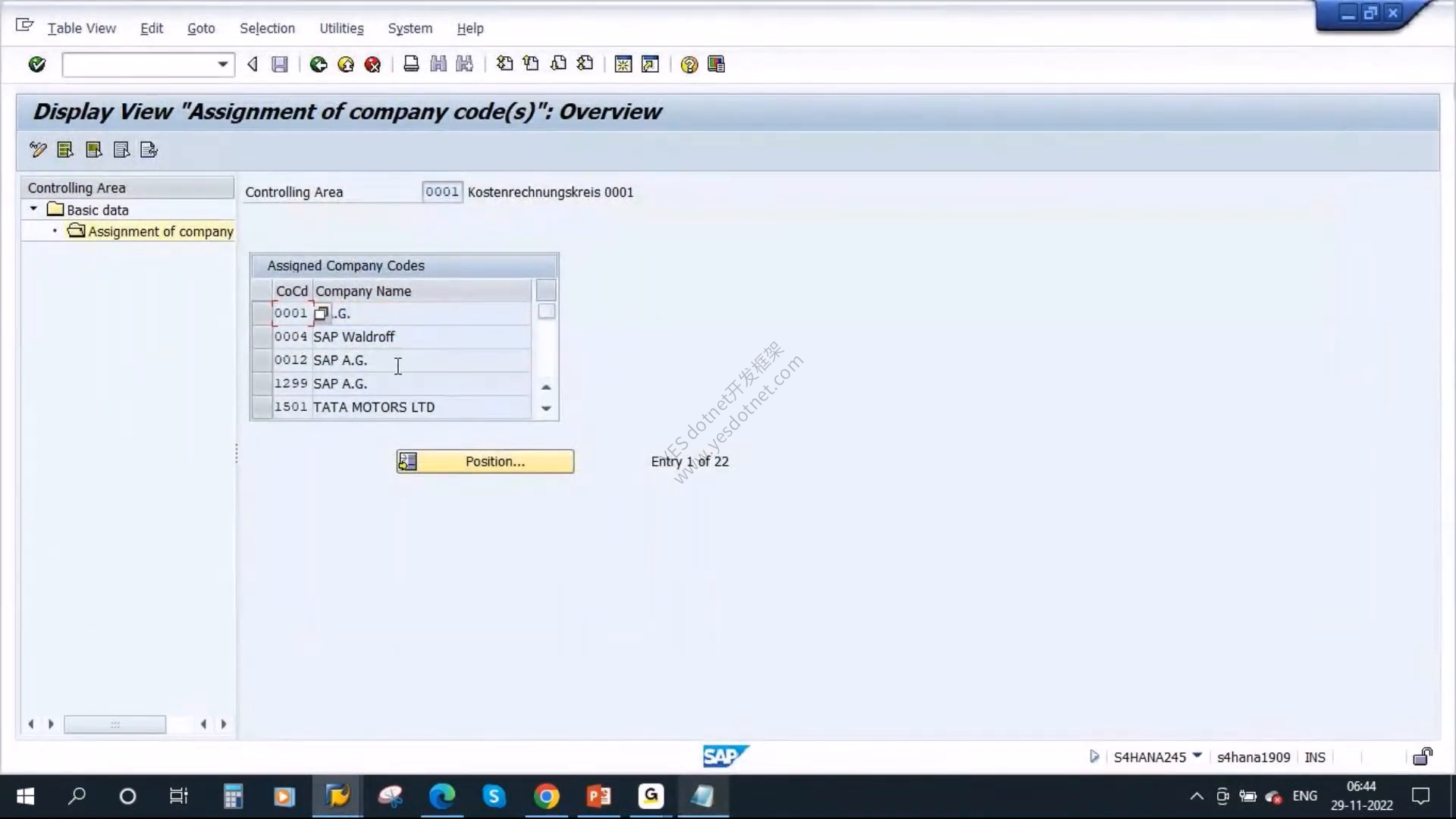The height and width of the screenshot is (819, 1456).
Task: Toggle select-all box in table header
Action: [262, 290]
